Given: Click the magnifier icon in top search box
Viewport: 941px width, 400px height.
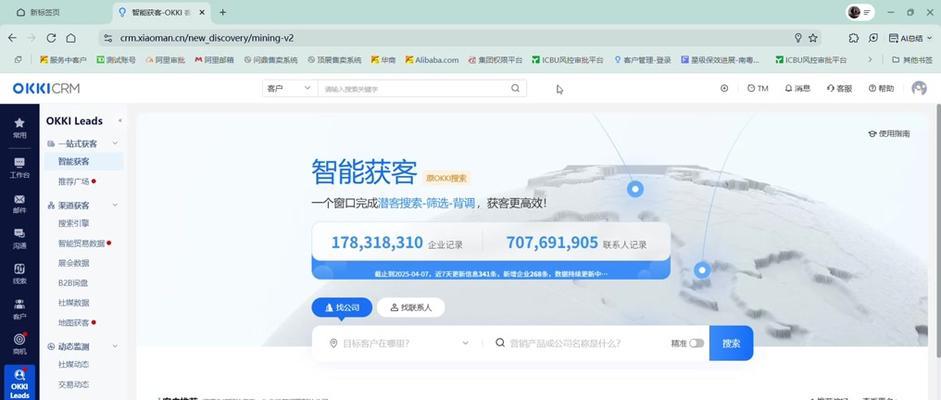Looking at the screenshot, I should point(515,88).
